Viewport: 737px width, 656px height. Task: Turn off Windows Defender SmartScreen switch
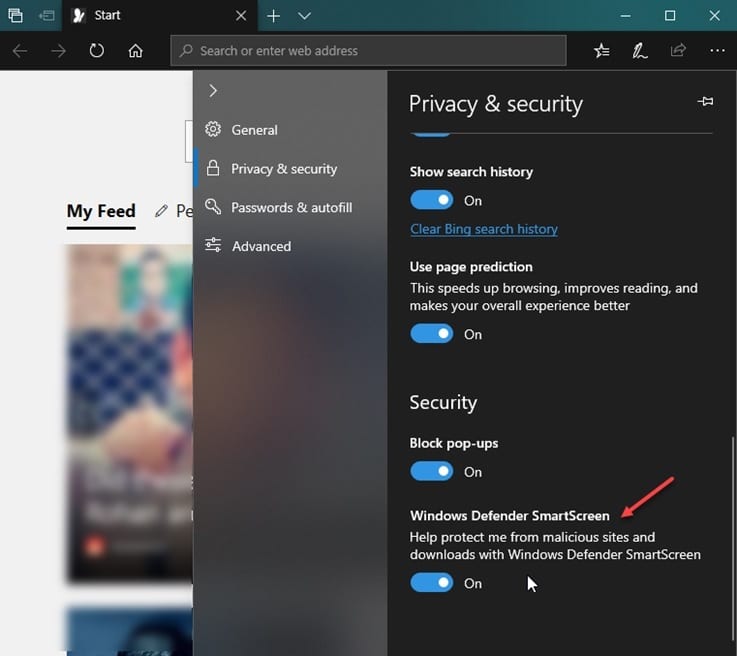[x=431, y=583]
